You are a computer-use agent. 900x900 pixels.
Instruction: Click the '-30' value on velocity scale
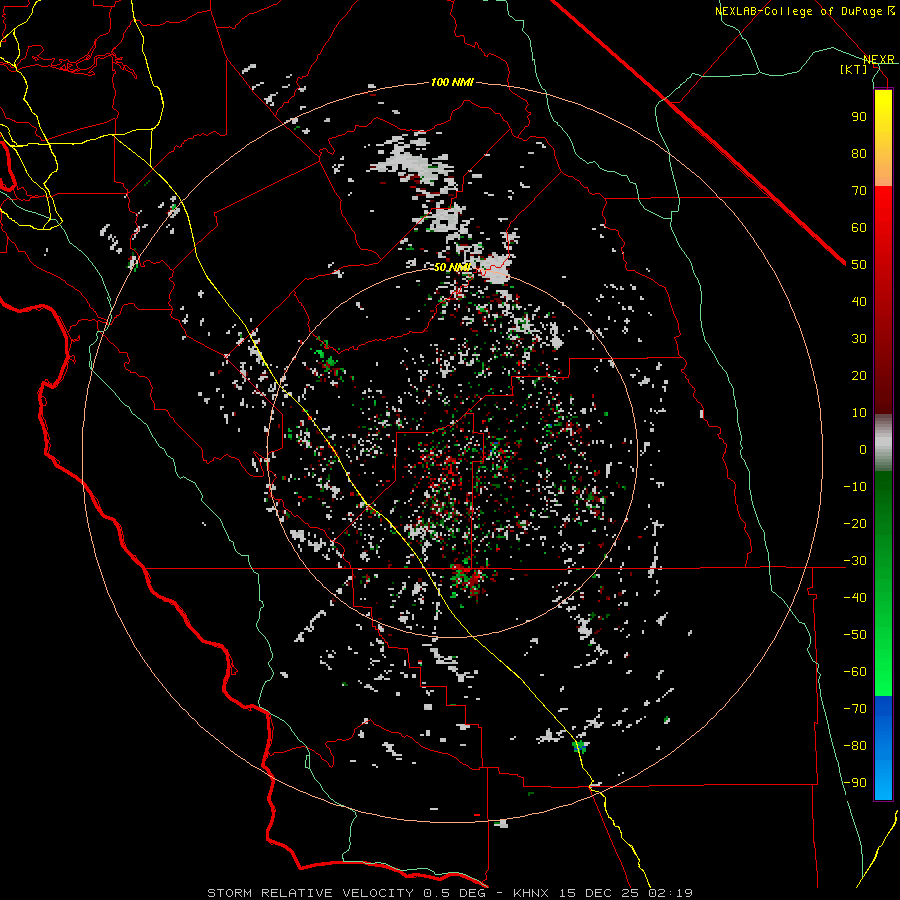(855, 561)
